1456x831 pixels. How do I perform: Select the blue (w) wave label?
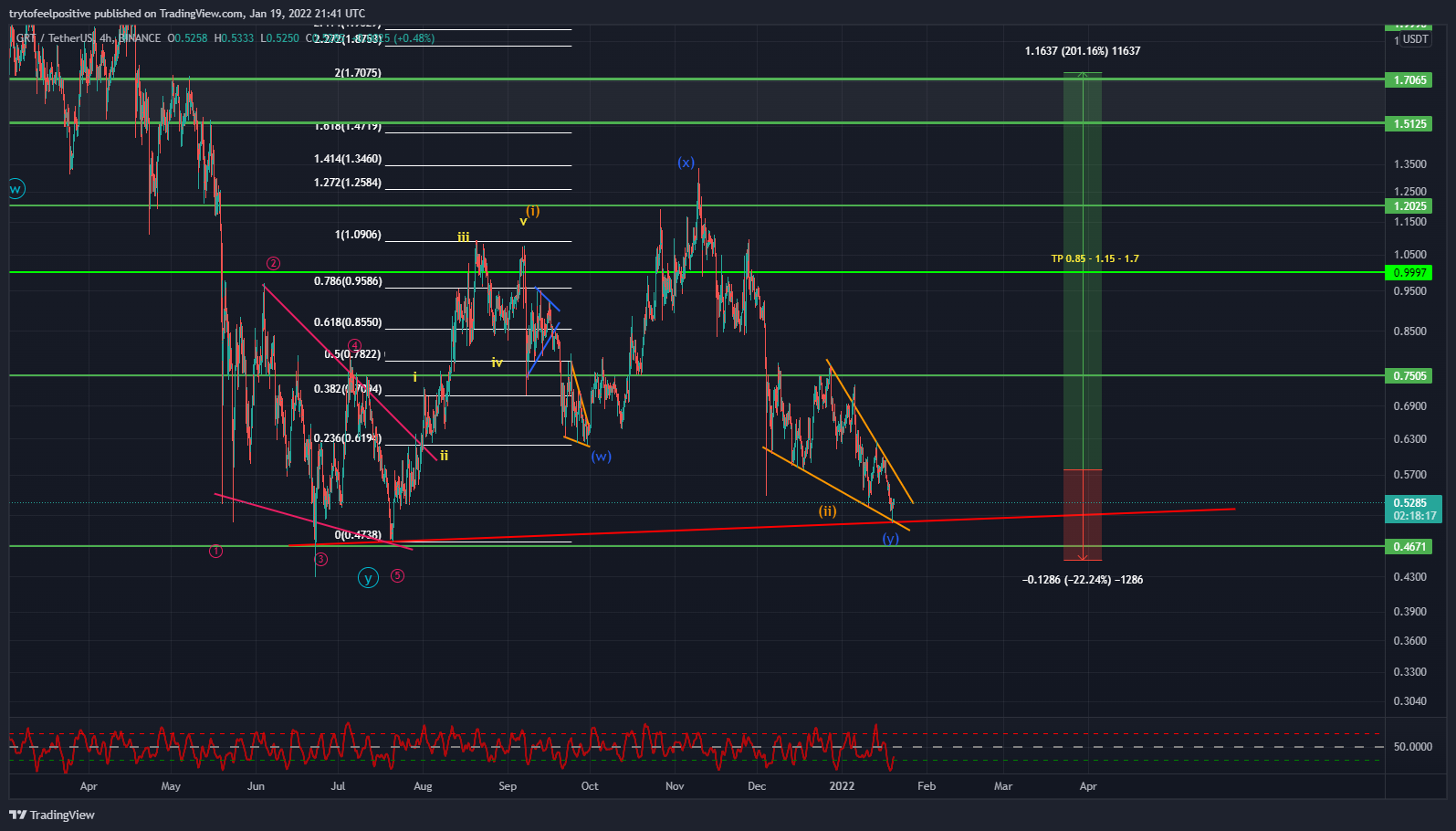(x=601, y=456)
